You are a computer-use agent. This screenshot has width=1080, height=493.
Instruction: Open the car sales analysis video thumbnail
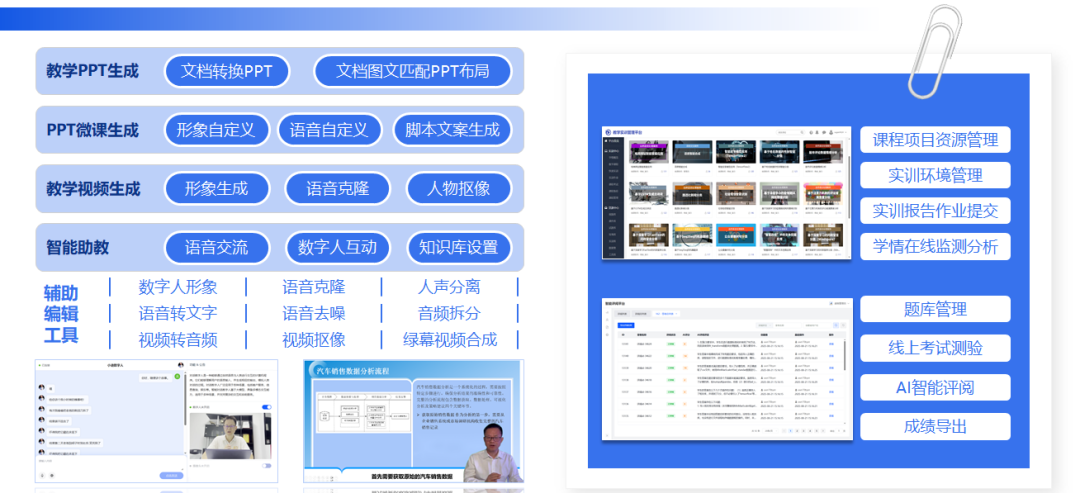(413, 422)
